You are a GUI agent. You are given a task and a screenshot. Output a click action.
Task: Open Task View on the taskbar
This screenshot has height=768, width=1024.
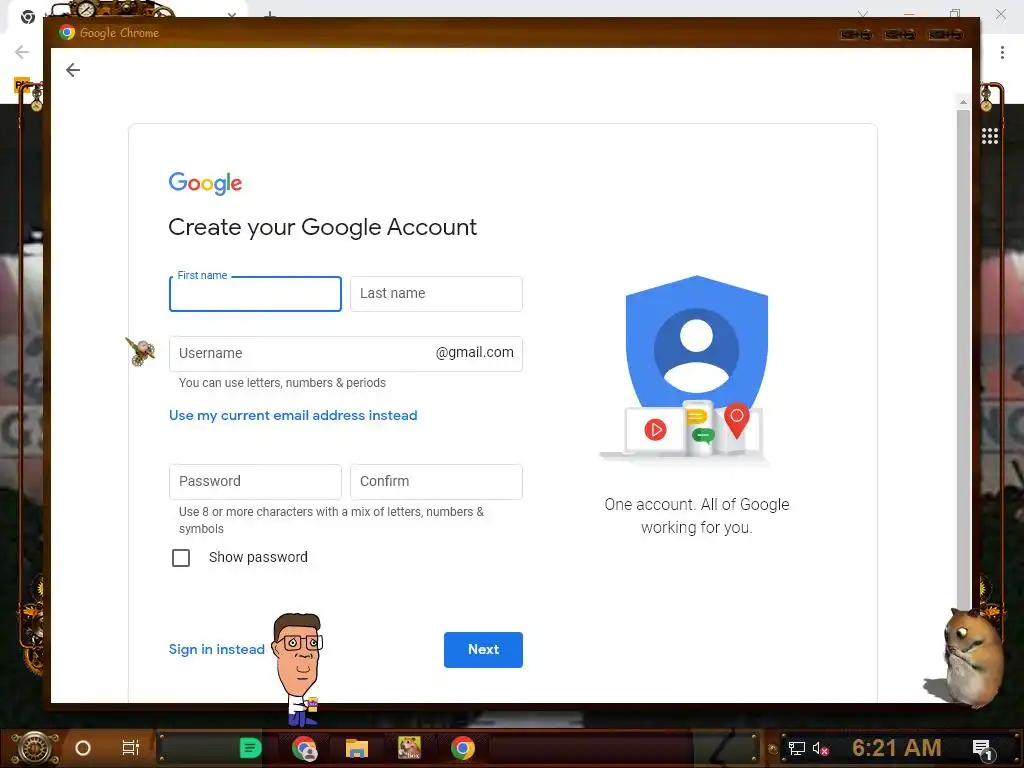coord(131,748)
